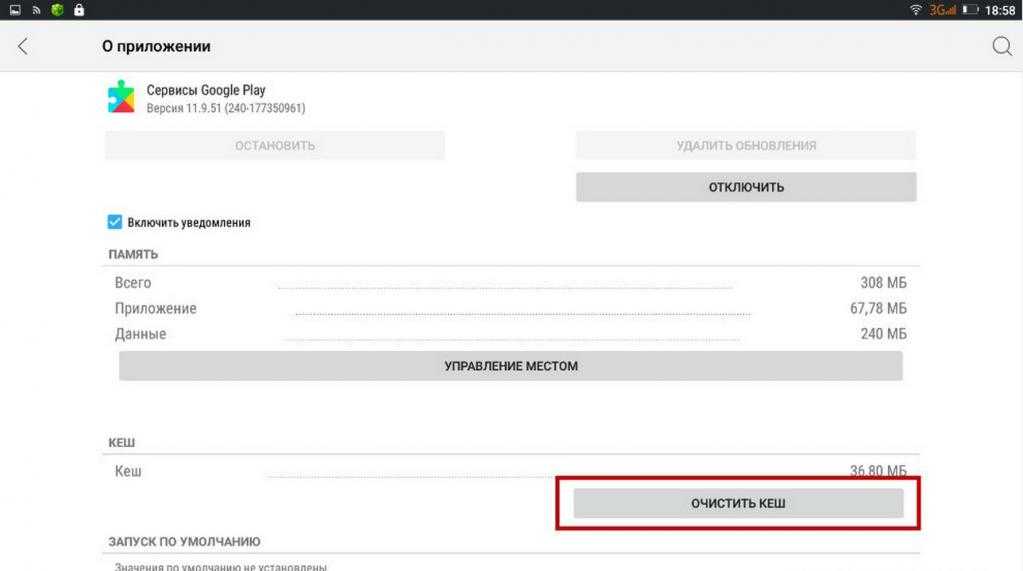The width and height of the screenshot is (1023, 571).
Task: Toggle the Включить уведомления checkbox
Action: click(x=115, y=222)
